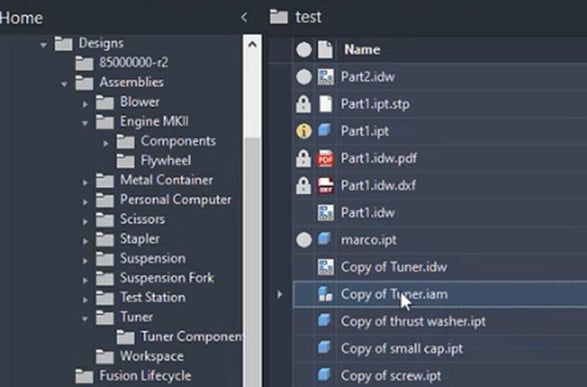
Task: Click the status circle in the column header
Action: (304, 49)
